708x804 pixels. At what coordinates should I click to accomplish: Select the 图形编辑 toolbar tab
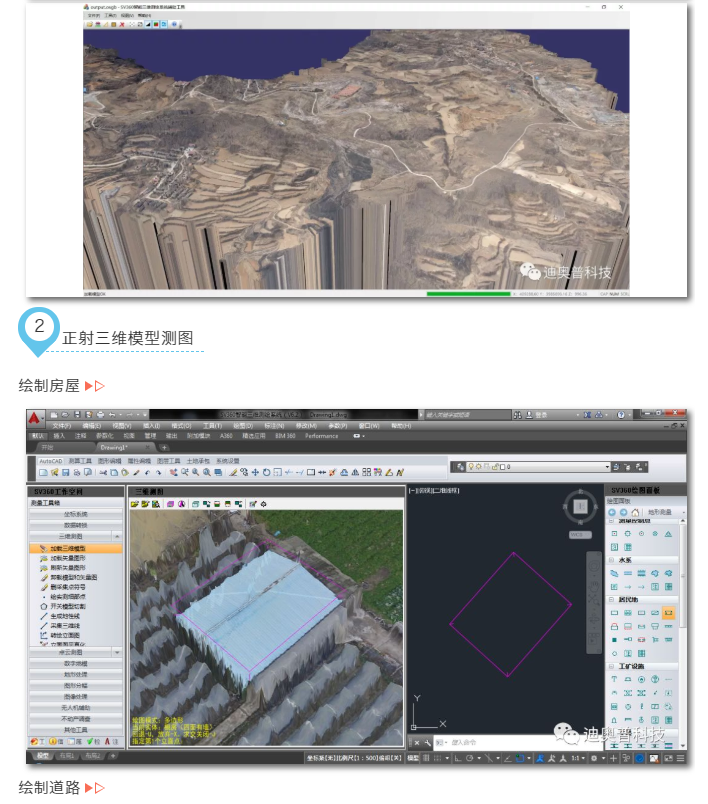pos(109,461)
